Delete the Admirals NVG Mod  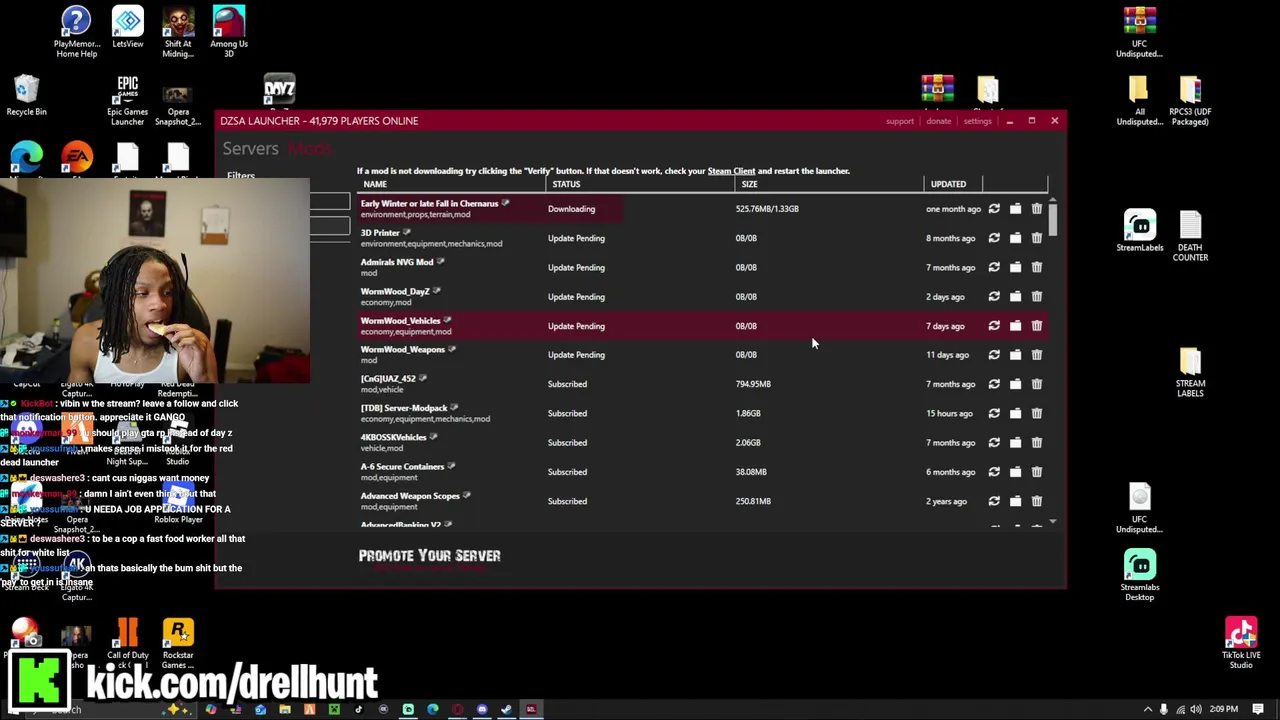click(x=1037, y=267)
